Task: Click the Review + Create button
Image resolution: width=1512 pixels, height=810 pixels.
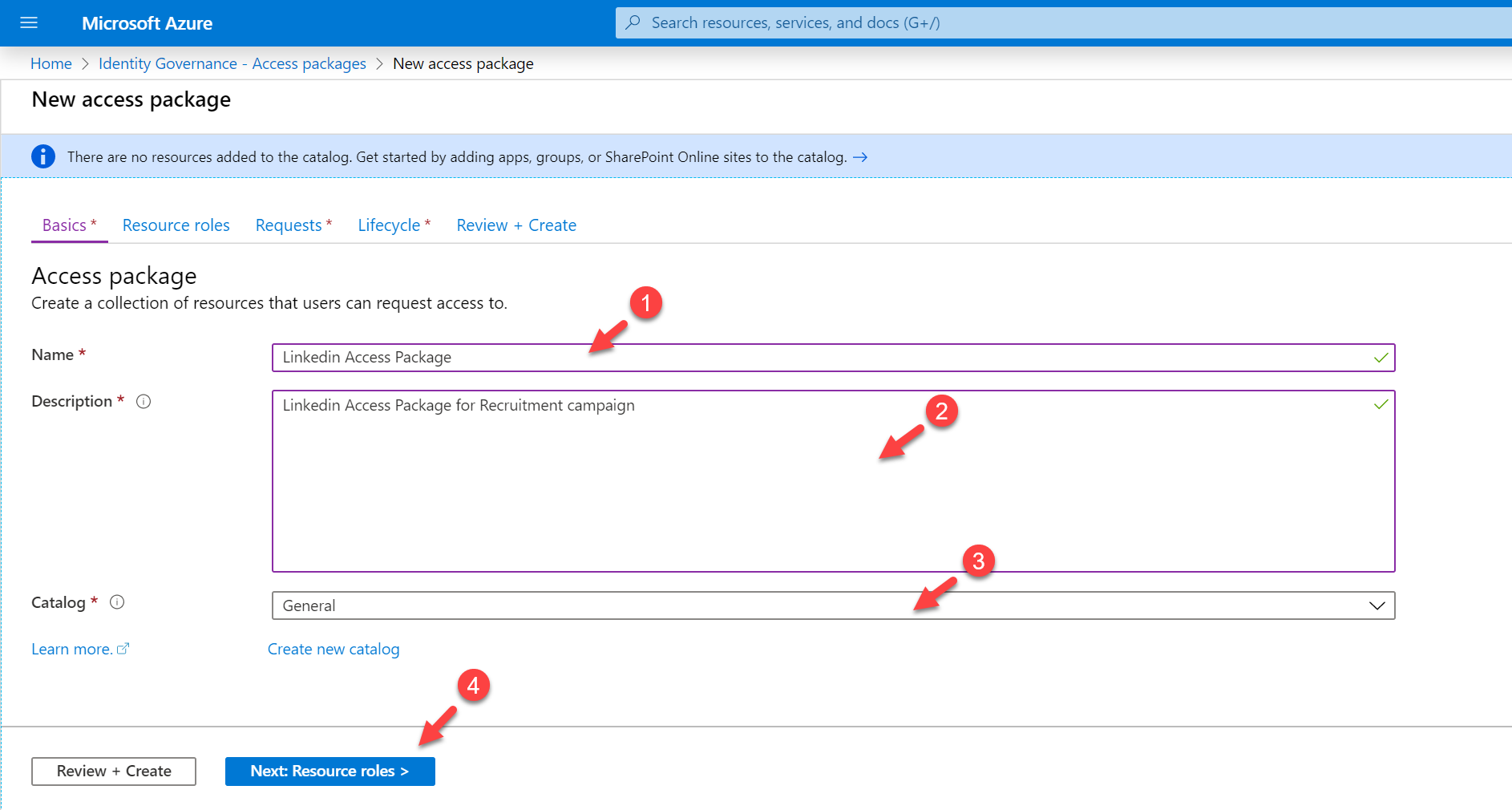Action: pos(114,772)
